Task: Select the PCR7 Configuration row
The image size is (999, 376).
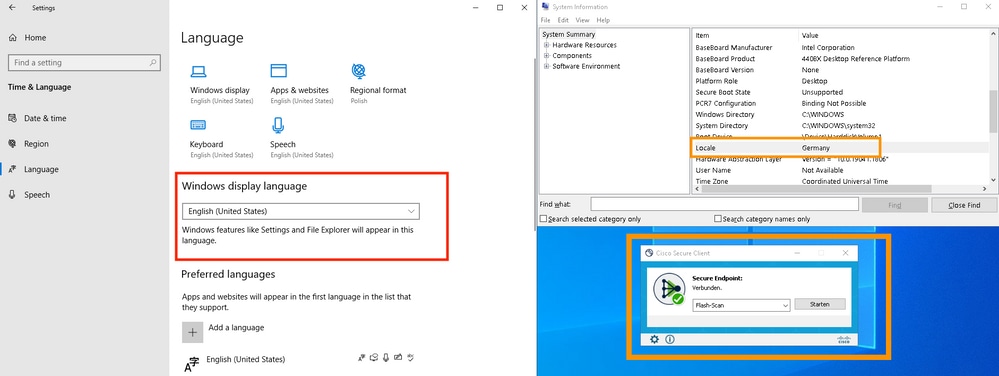Action: [x=840, y=103]
